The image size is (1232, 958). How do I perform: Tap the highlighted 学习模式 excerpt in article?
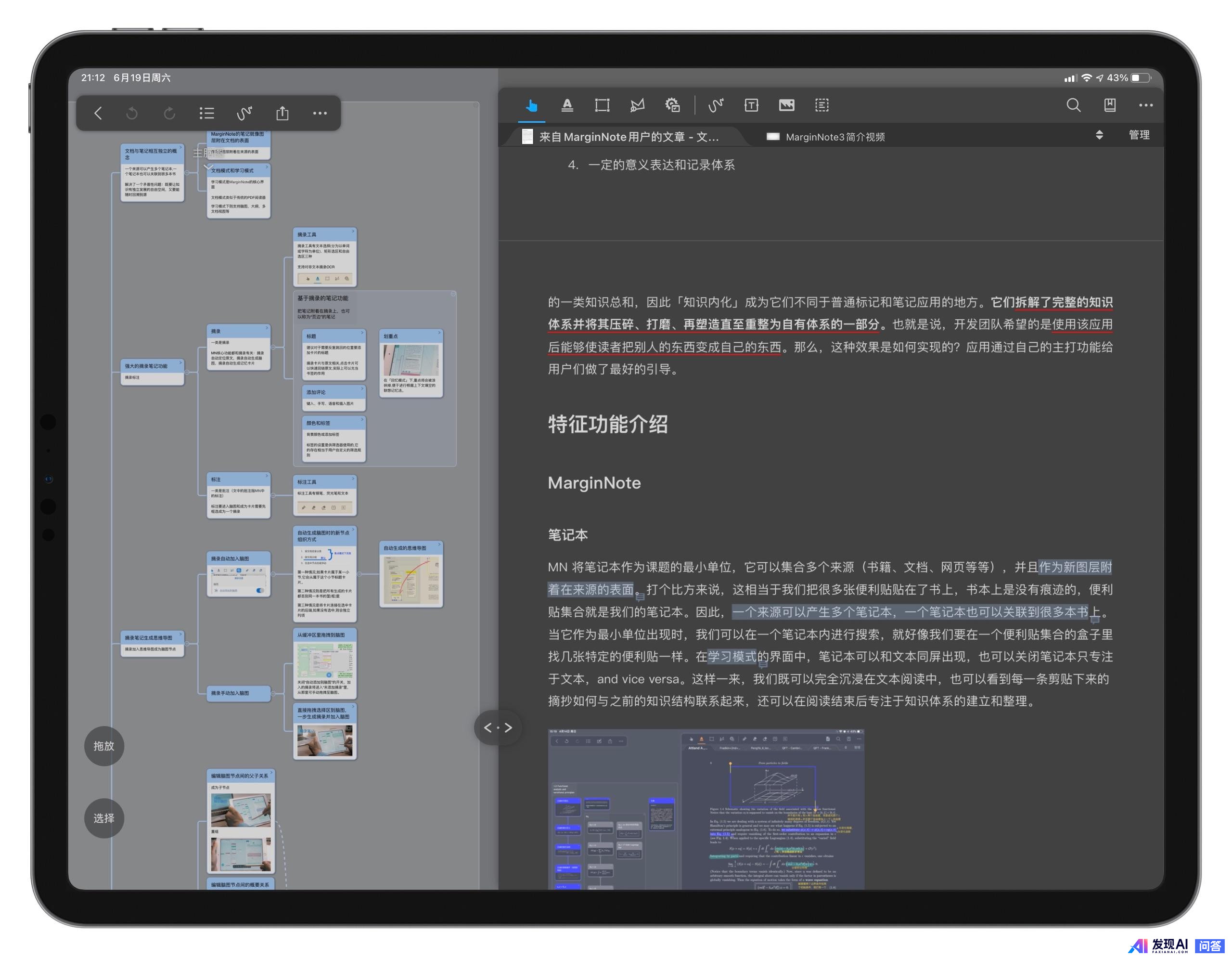732,657
